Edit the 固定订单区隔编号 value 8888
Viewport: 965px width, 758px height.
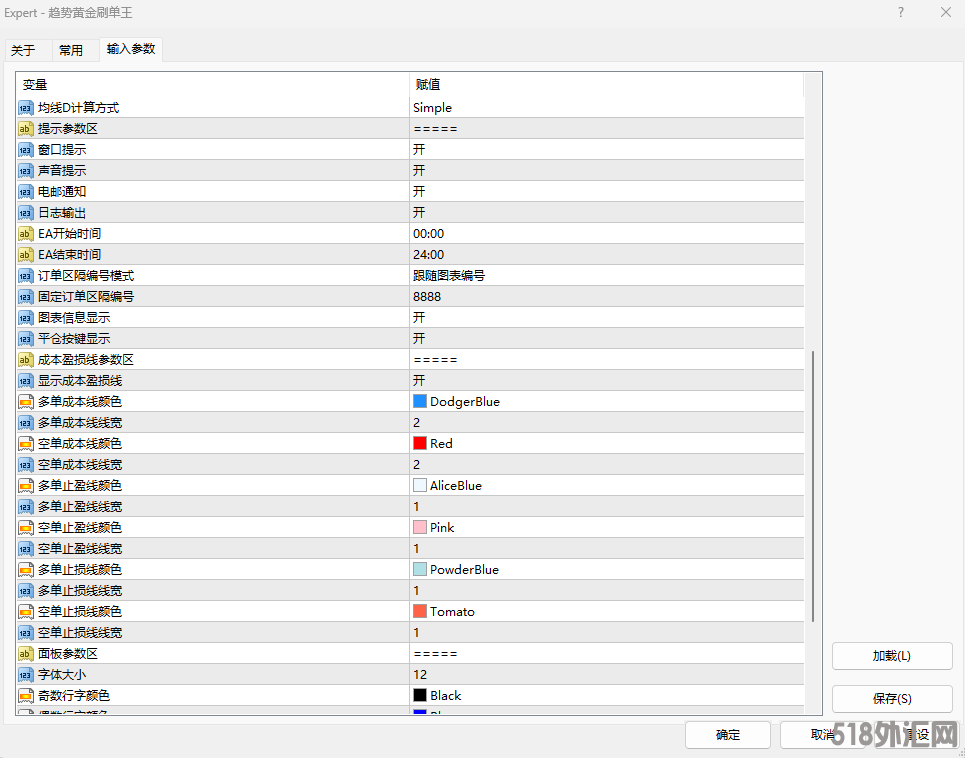(x=427, y=297)
